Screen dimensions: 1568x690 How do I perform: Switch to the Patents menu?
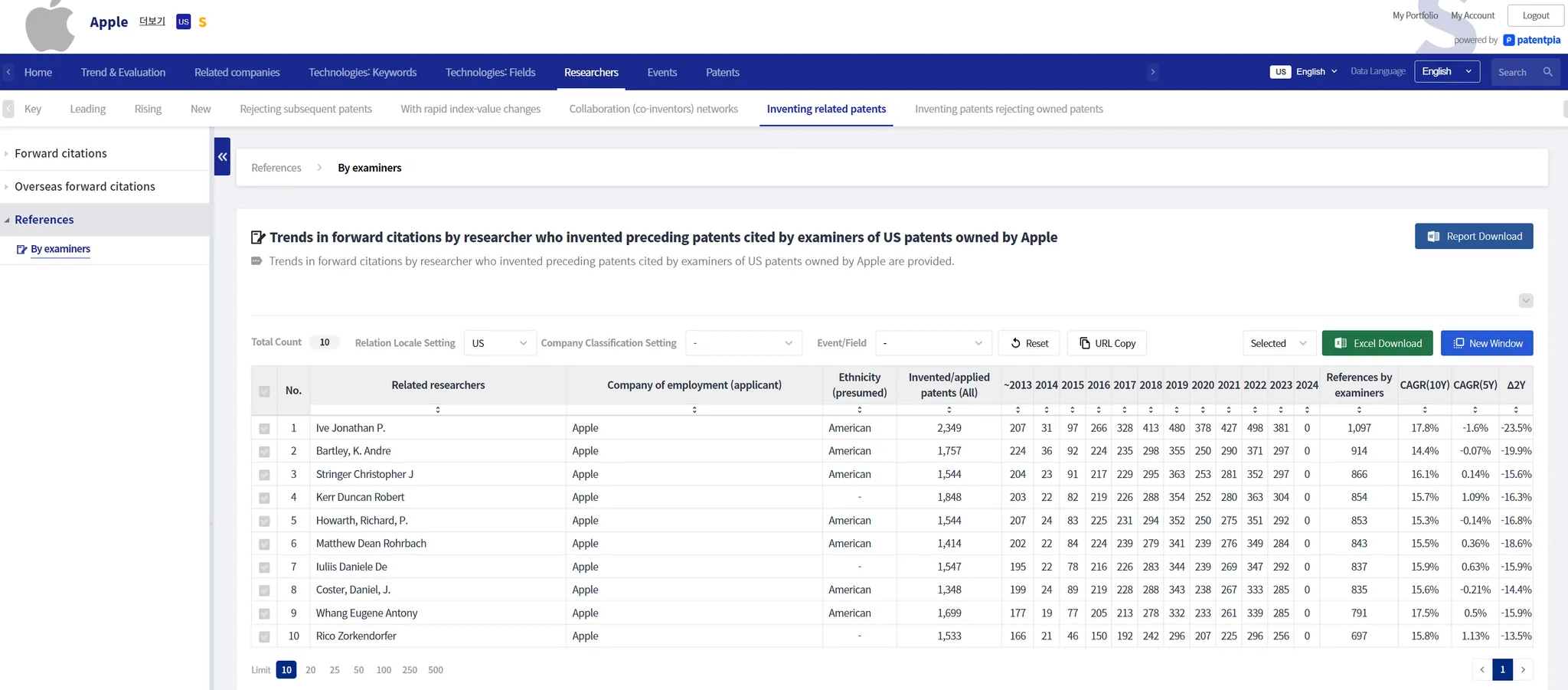pyautogui.click(x=723, y=72)
